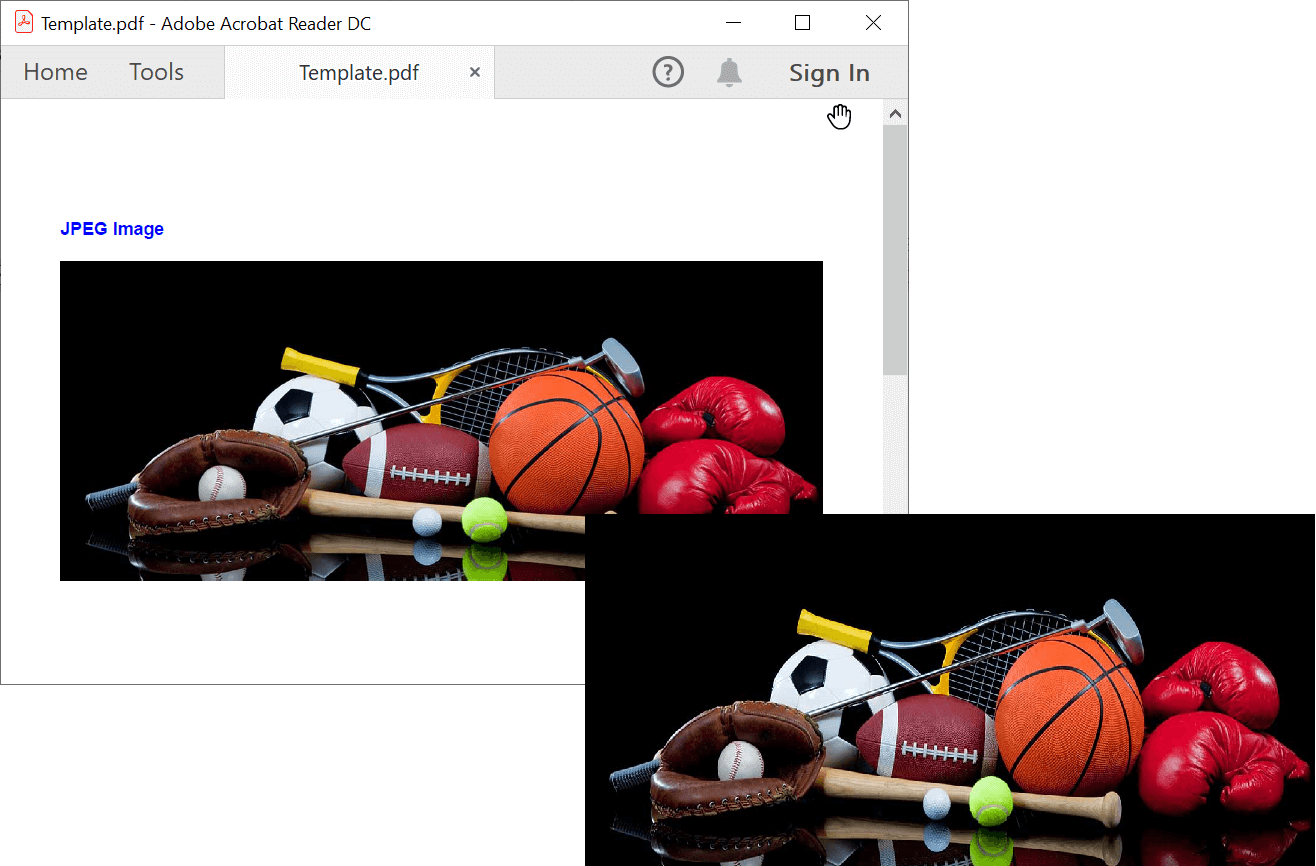This screenshot has width=1316, height=866.
Task: Open the notifications bell icon
Action: point(729,72)
